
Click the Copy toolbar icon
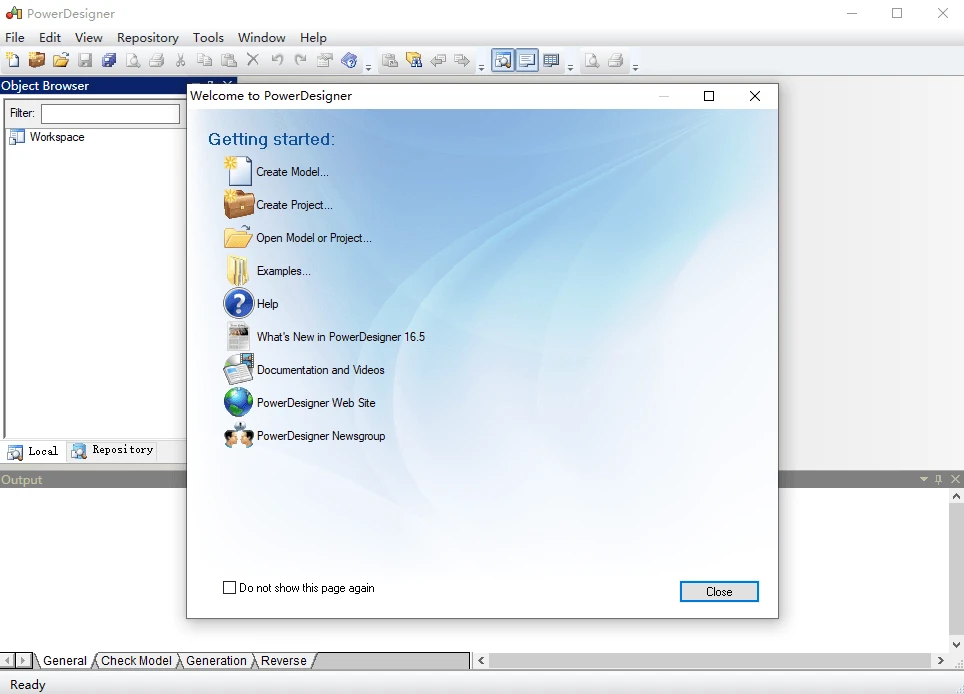(x=204, y=60)
